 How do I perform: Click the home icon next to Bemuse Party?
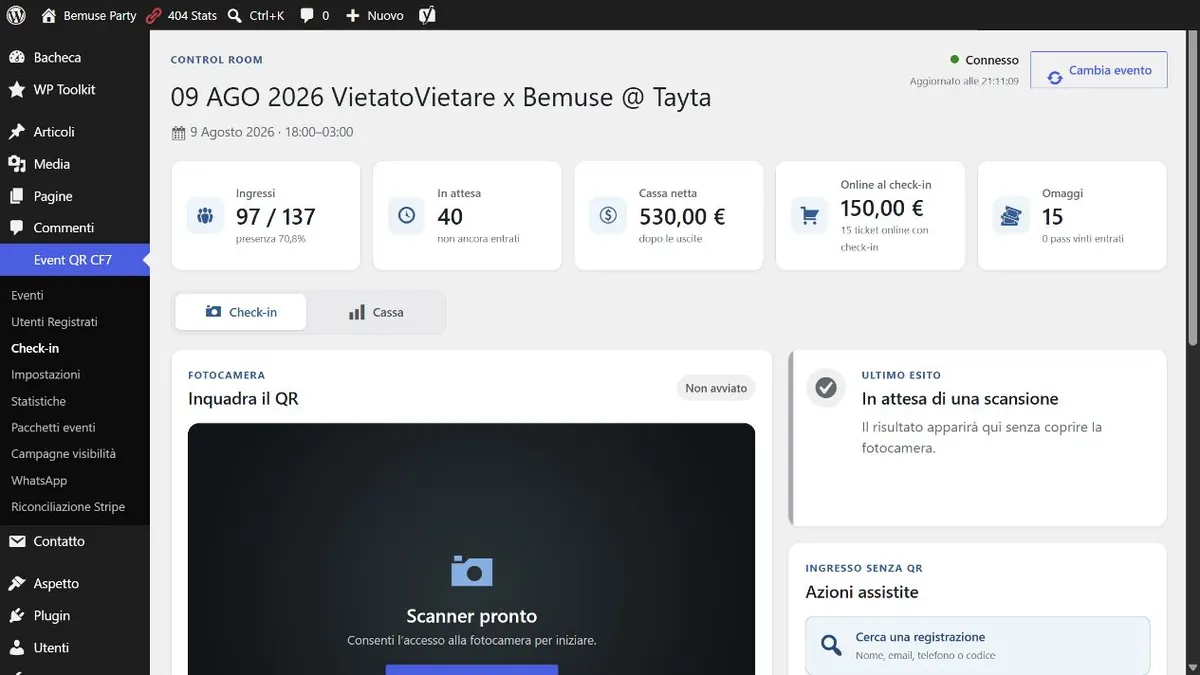tap(49, 15)
